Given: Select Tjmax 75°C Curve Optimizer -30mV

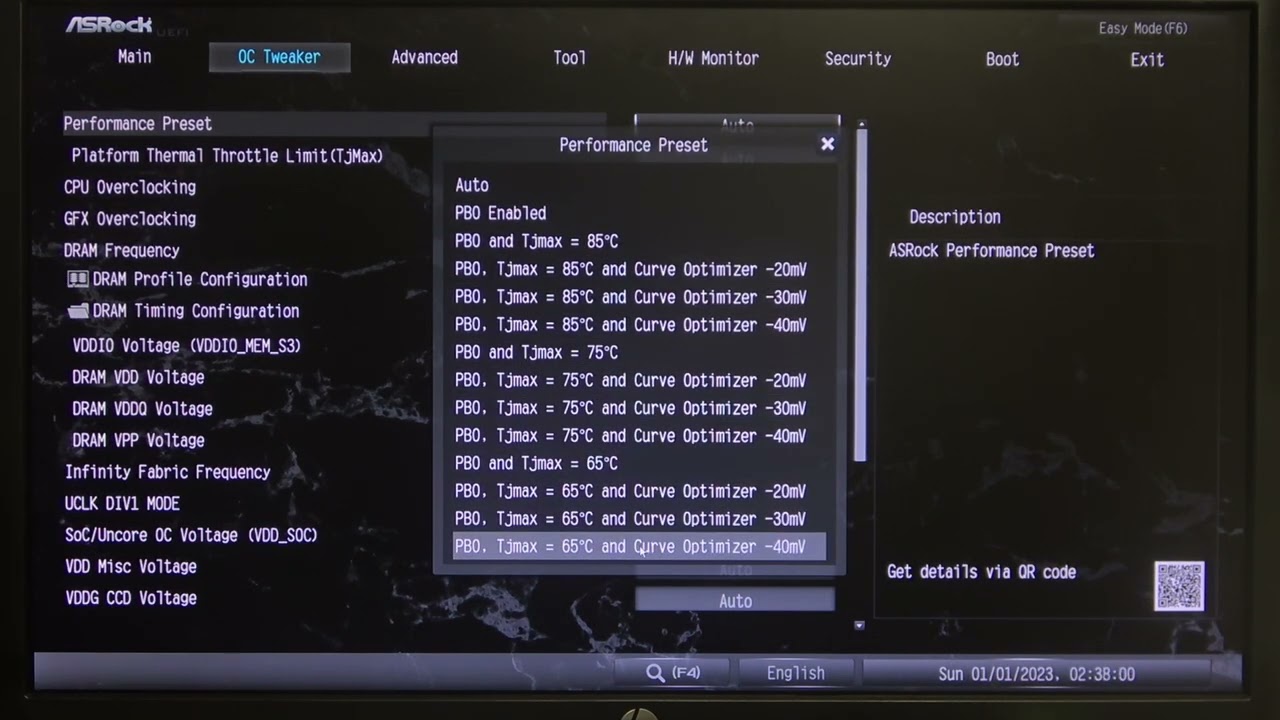Looking at the screenshot, I should 630,408.
